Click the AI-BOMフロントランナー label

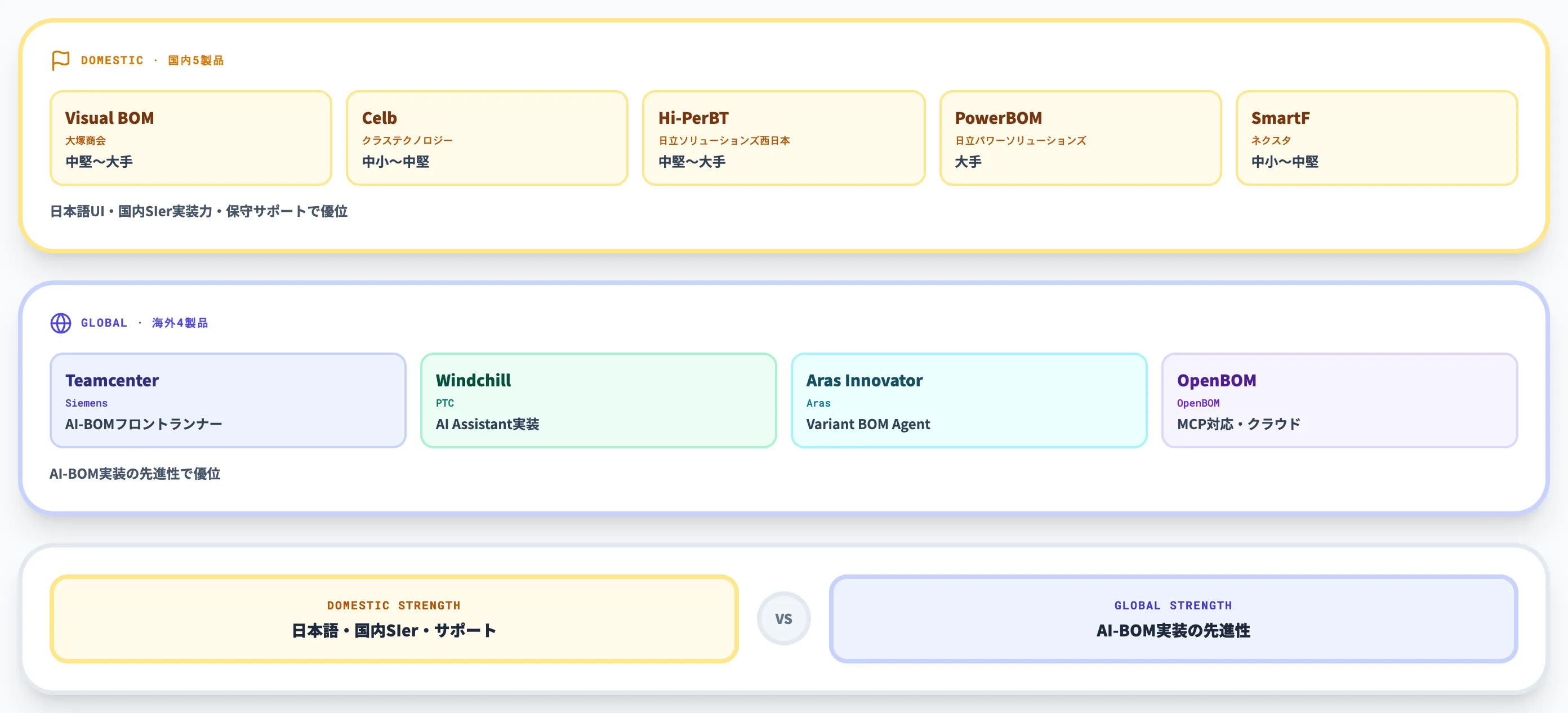144,424
